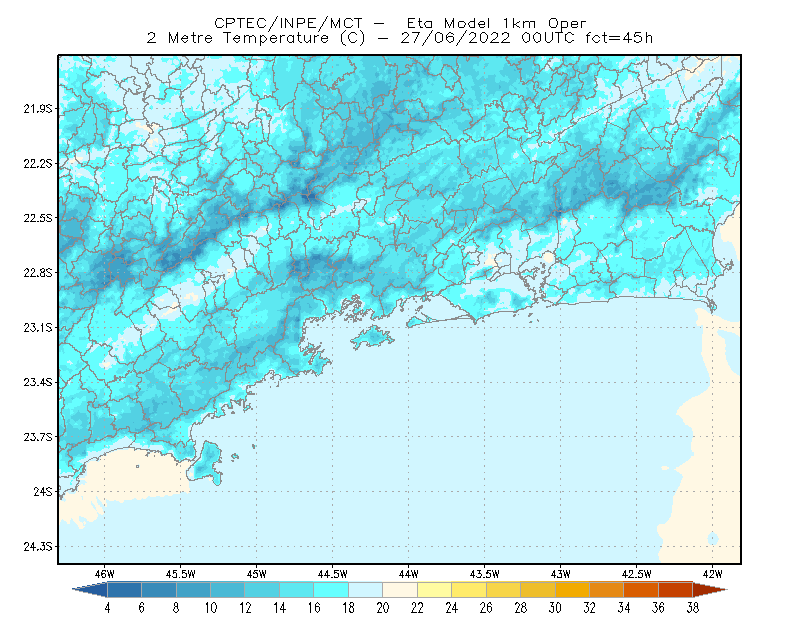Click the 10-12 blue legend swatch
This screenshot has width=800, height=618.
pos(228,590)
